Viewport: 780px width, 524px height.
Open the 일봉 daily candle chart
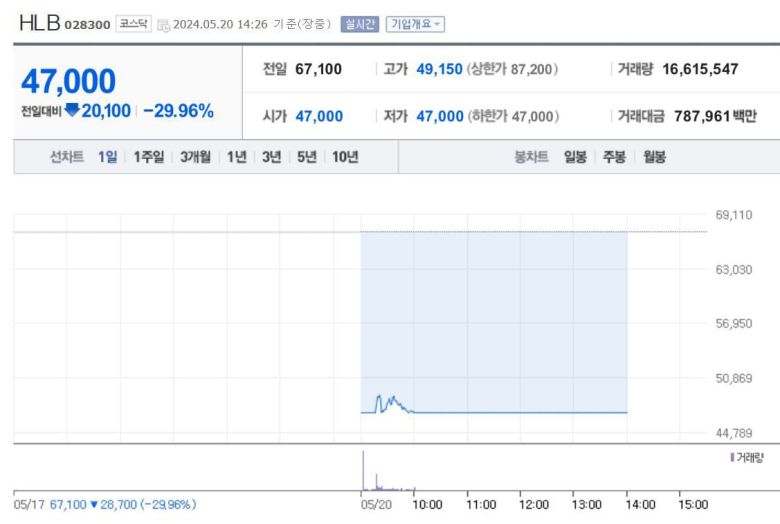tap(575, 157)
